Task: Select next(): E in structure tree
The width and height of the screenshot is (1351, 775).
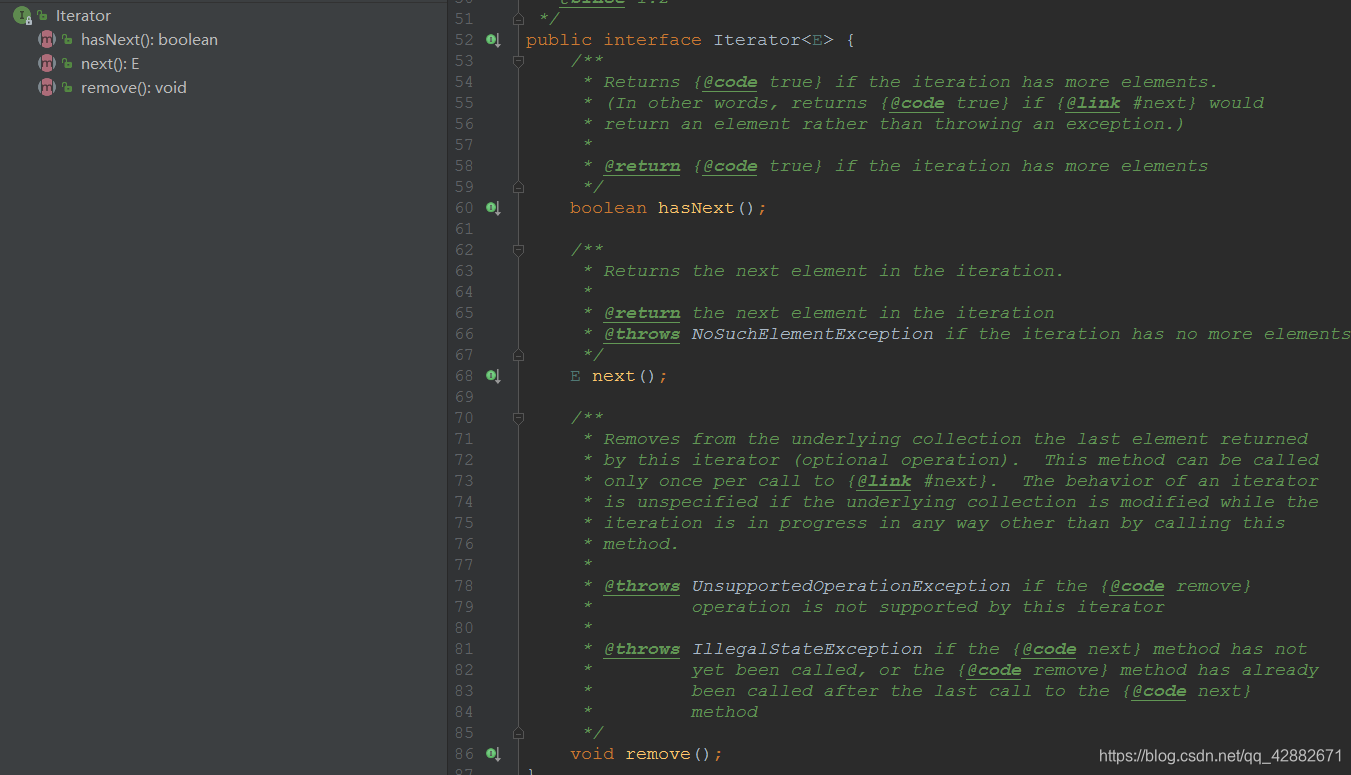Action: pyautogui.click(x=110, y=64)
